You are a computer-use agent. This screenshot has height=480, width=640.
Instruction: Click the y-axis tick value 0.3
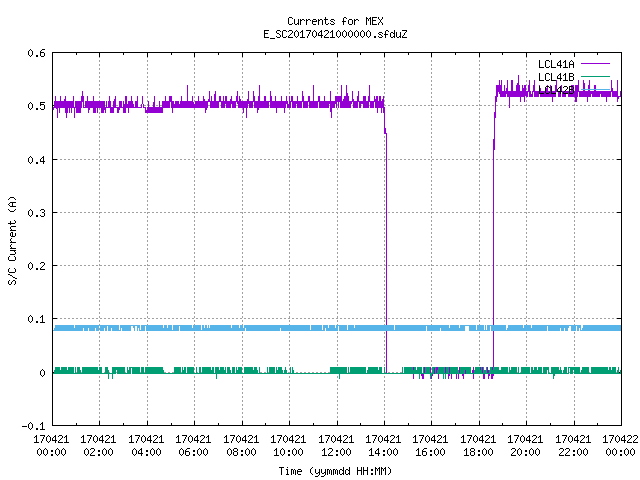tap(36, 213)
